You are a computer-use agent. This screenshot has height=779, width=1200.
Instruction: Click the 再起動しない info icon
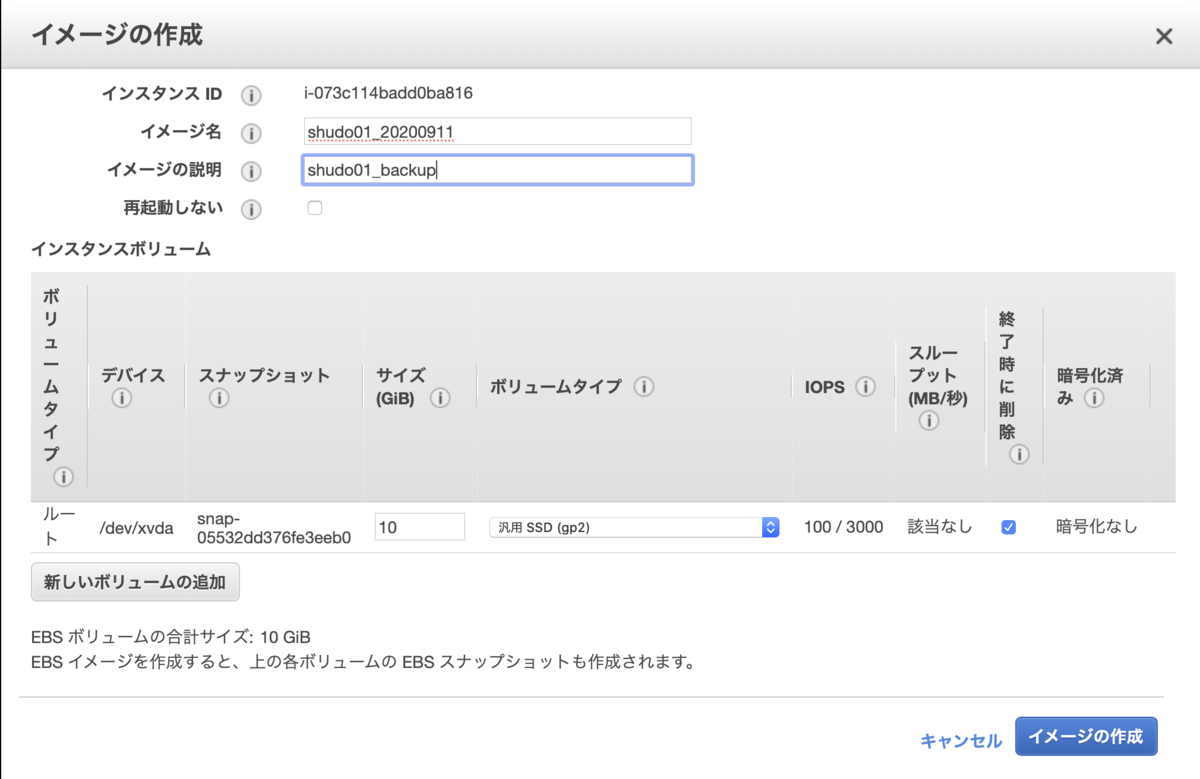pyautogui.click(x=251, y=208)
